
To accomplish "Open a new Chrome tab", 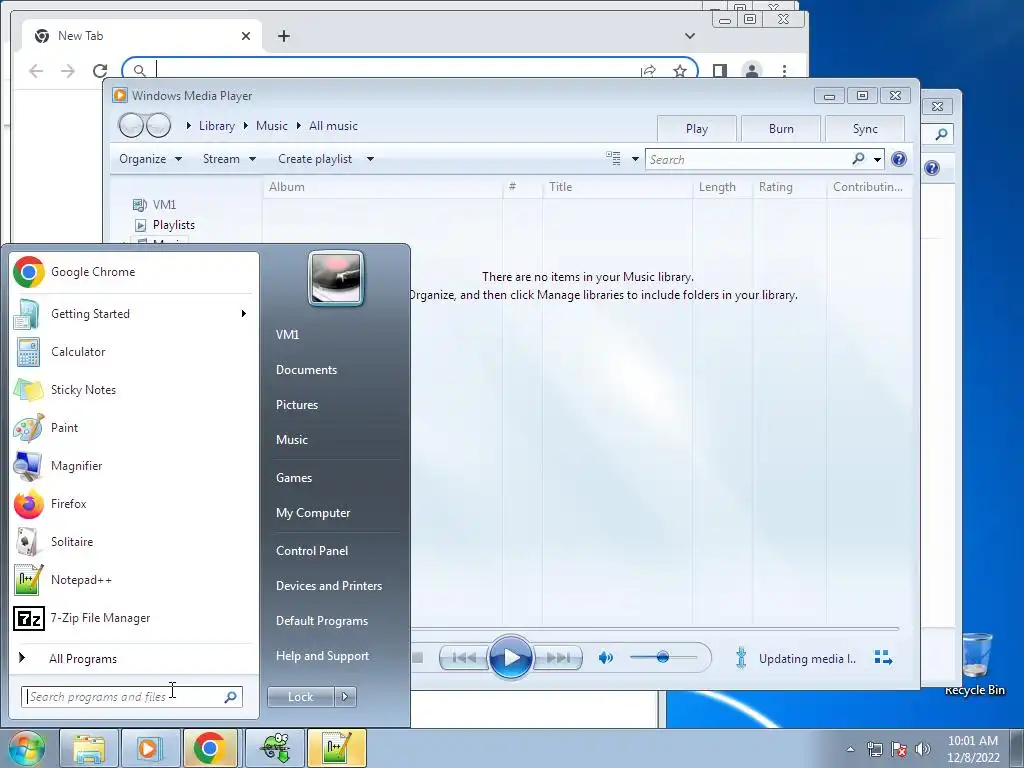I will coord(283,36).
